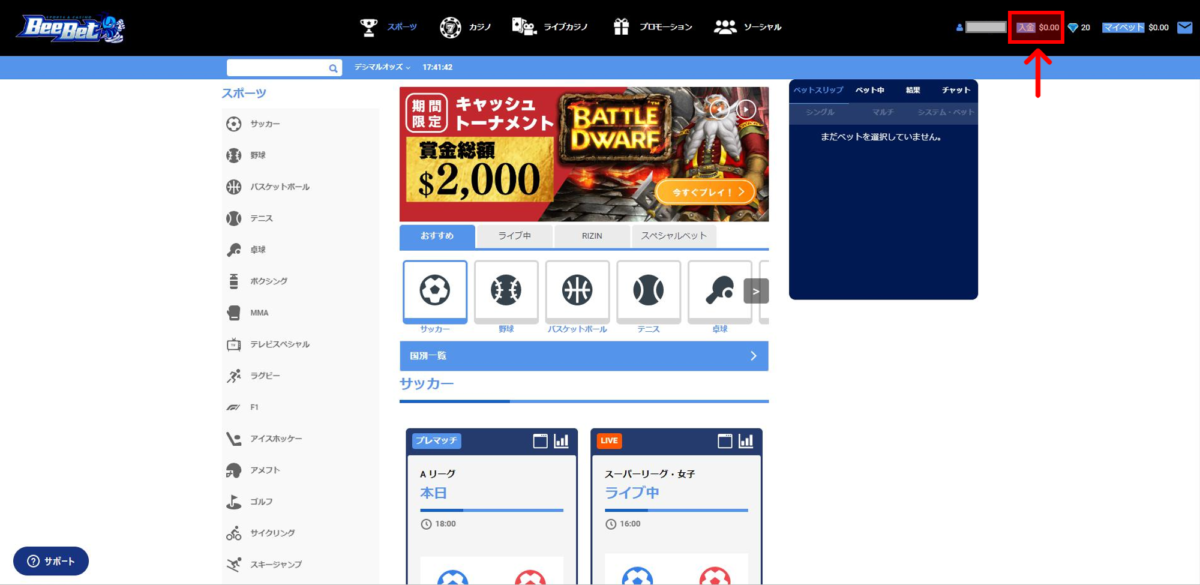
Task: Open the サポート help button
Action: (x=51, y=561)
